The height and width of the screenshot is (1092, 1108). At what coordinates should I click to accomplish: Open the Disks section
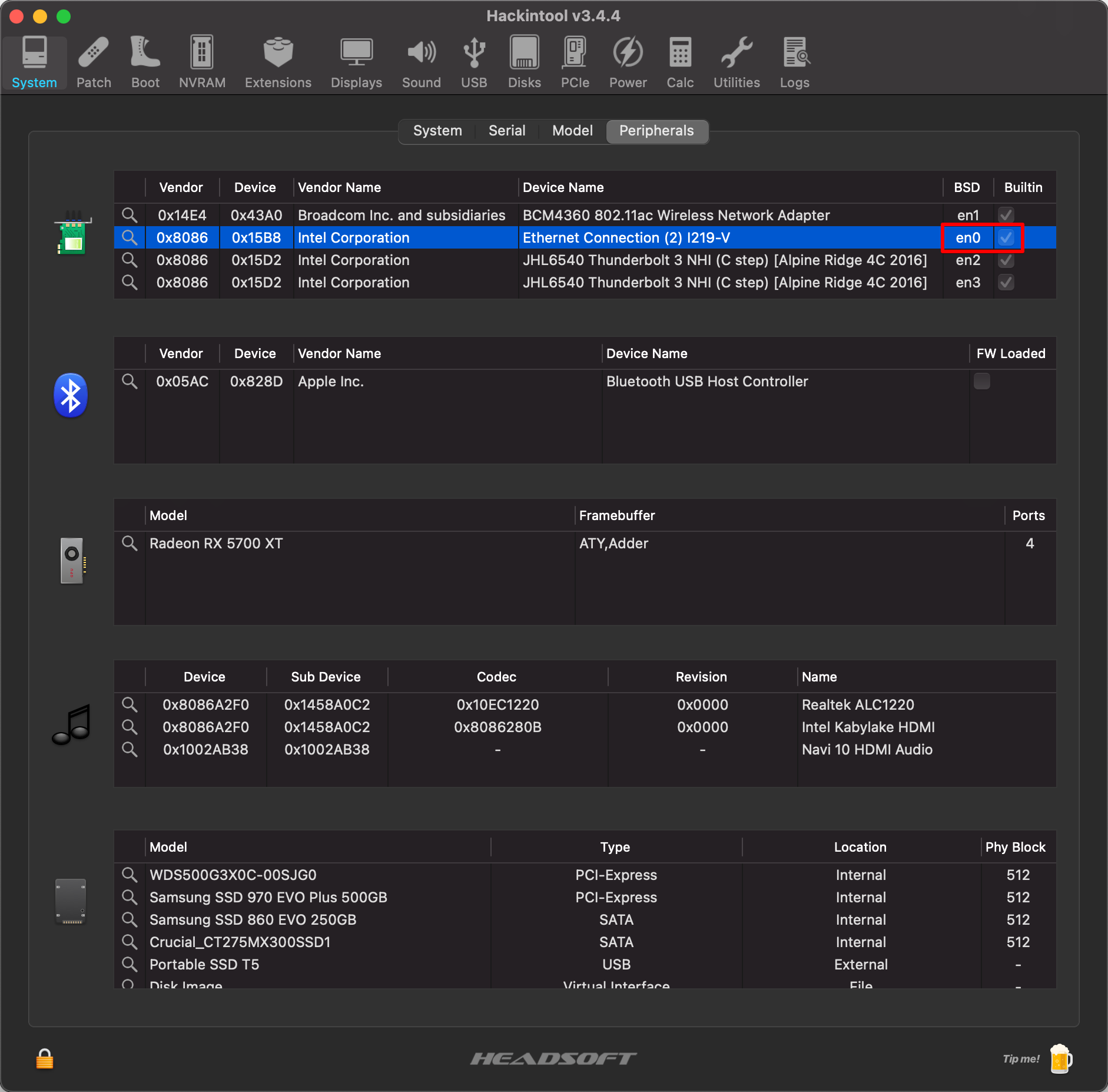(x=524, y=62)
